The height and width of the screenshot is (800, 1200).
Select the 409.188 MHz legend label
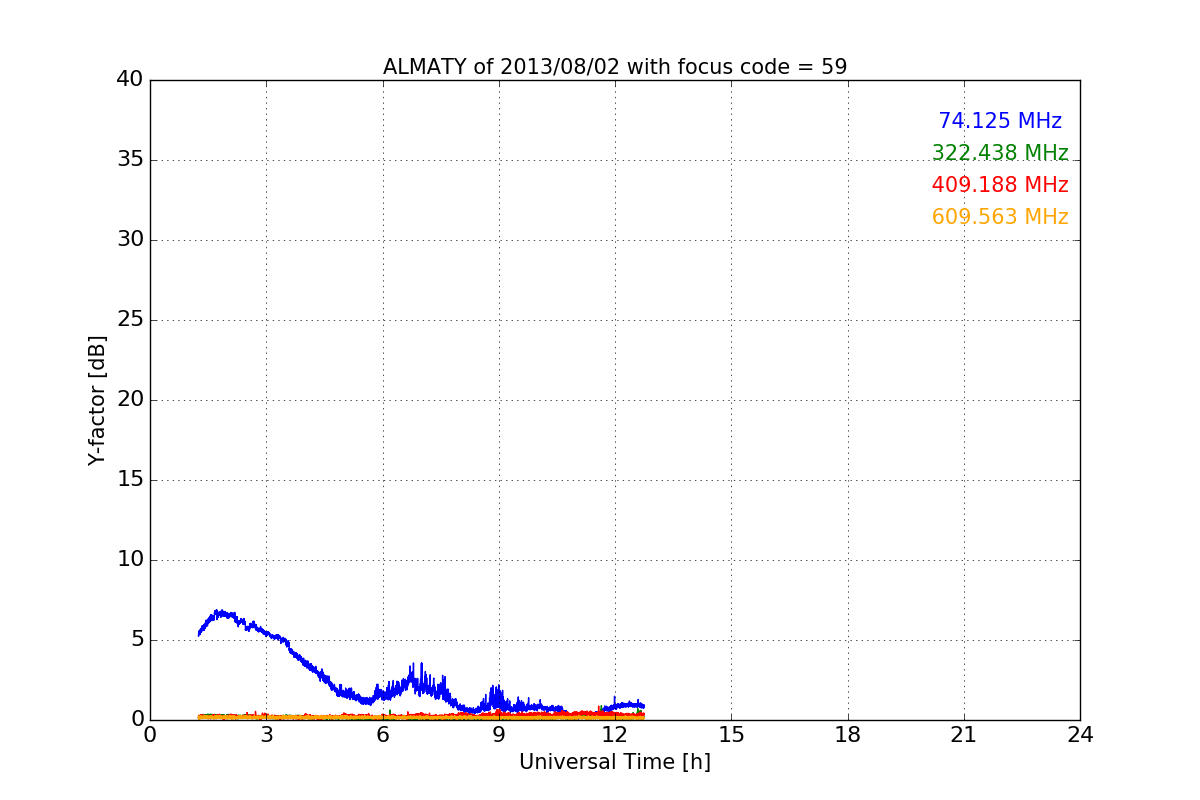click(x=1000, y=185)
